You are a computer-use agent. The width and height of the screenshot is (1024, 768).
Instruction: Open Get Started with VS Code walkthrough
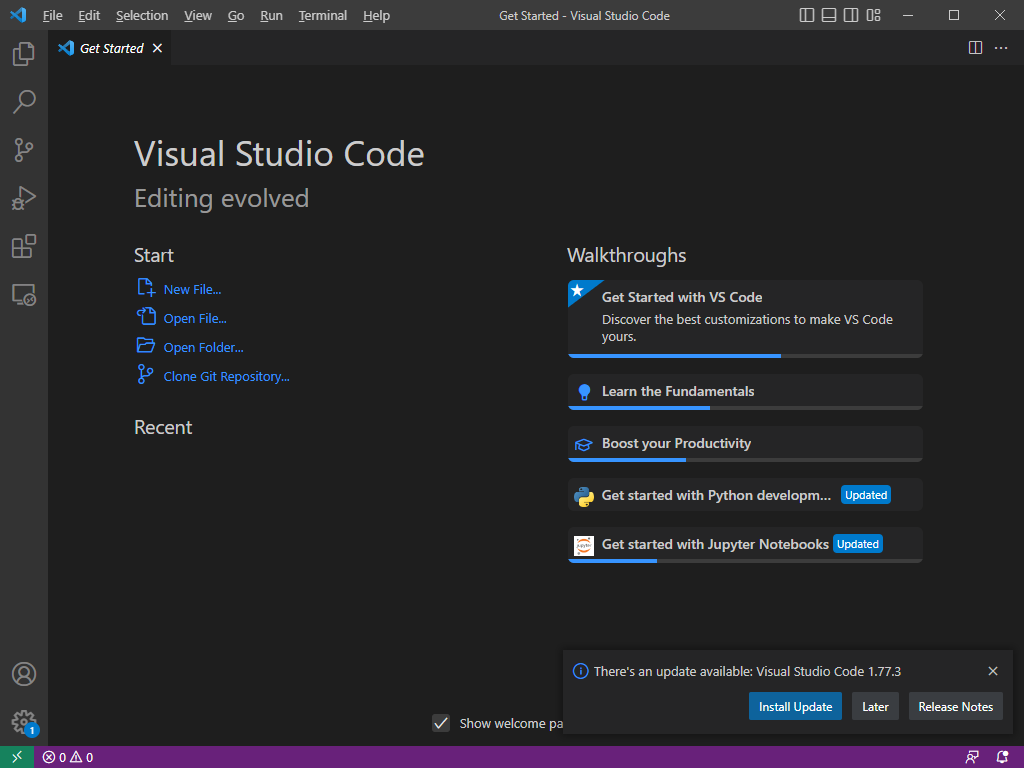point(745,319)
